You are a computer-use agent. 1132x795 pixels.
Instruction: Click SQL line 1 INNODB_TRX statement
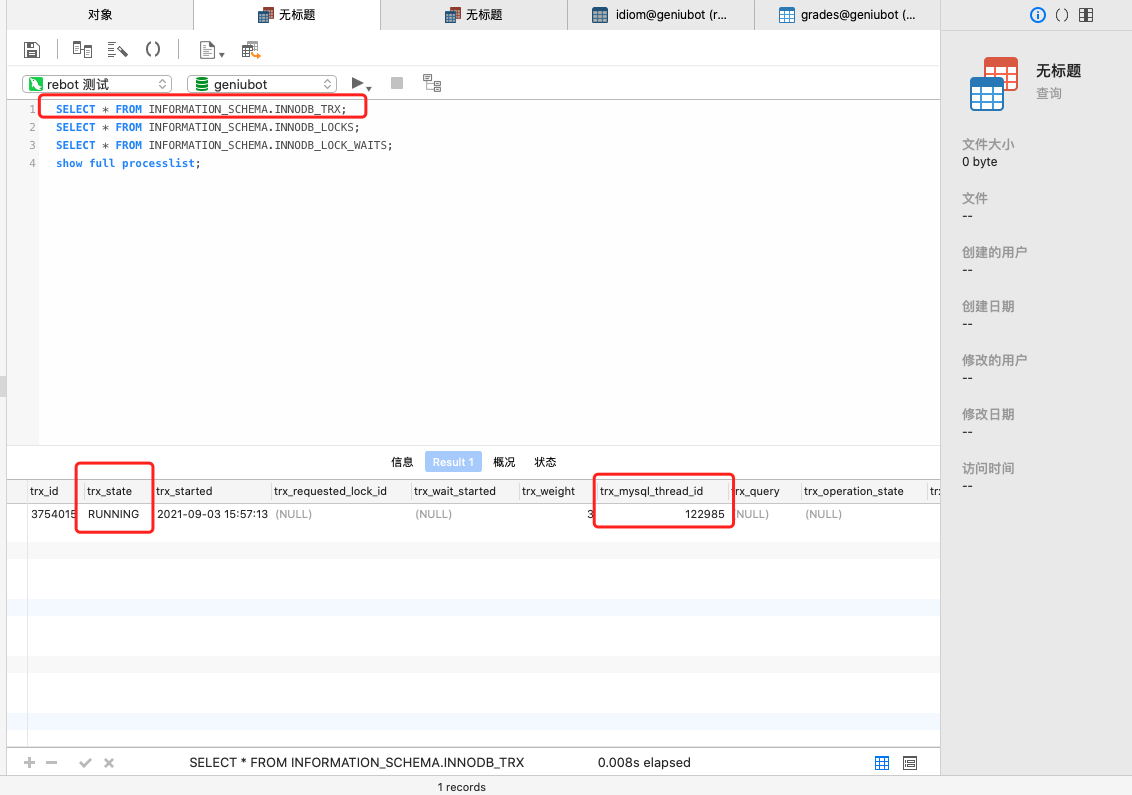(201, 109)
